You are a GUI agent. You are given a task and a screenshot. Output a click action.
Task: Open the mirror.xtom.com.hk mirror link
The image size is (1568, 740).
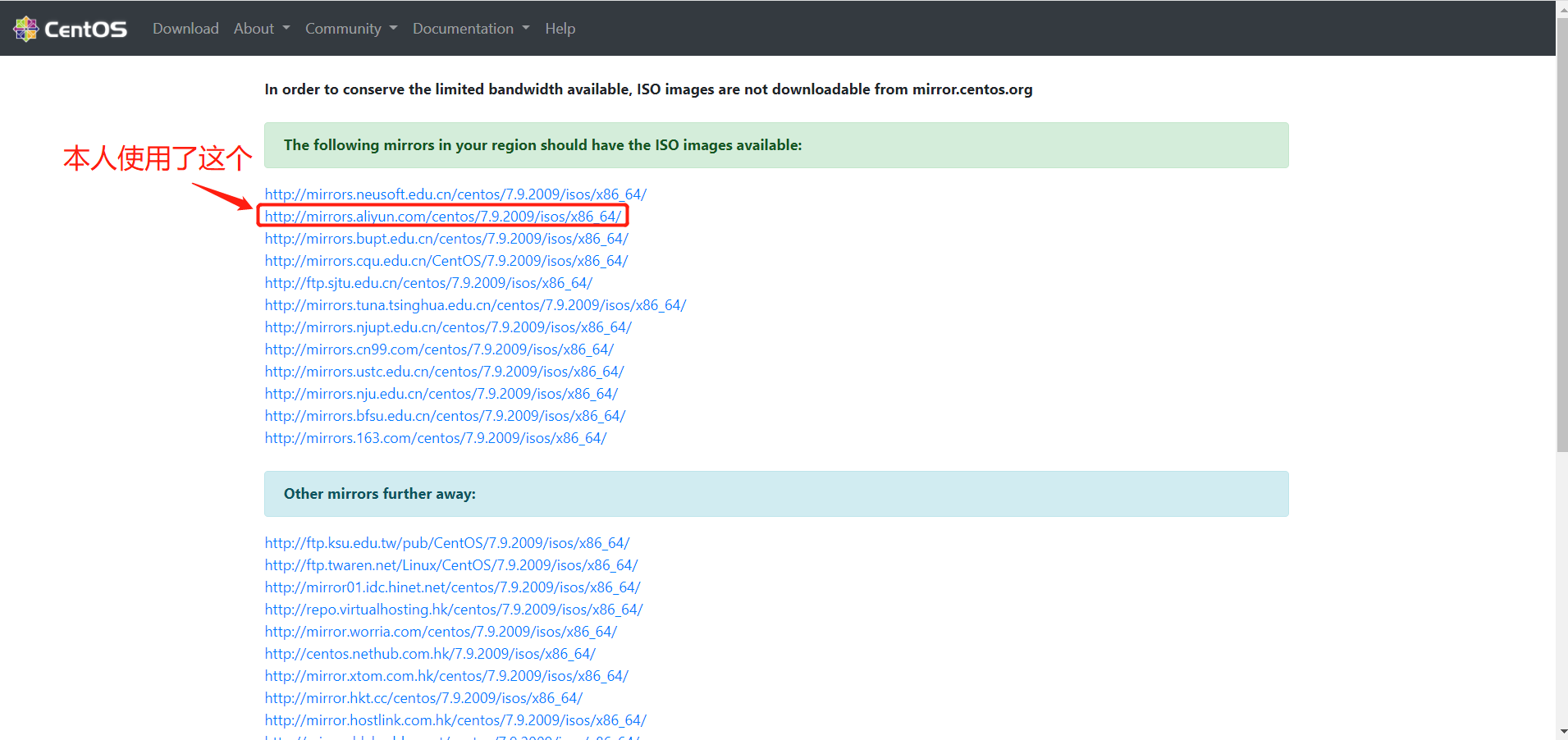(446, 676)
